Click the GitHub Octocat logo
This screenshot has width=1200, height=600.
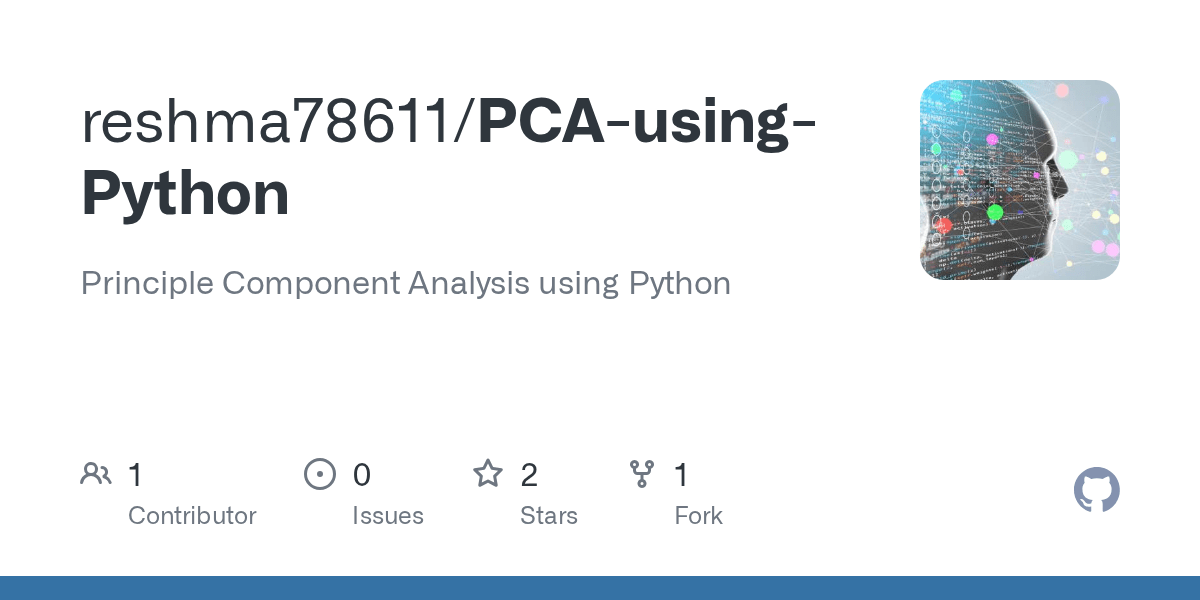[1096, 491]
